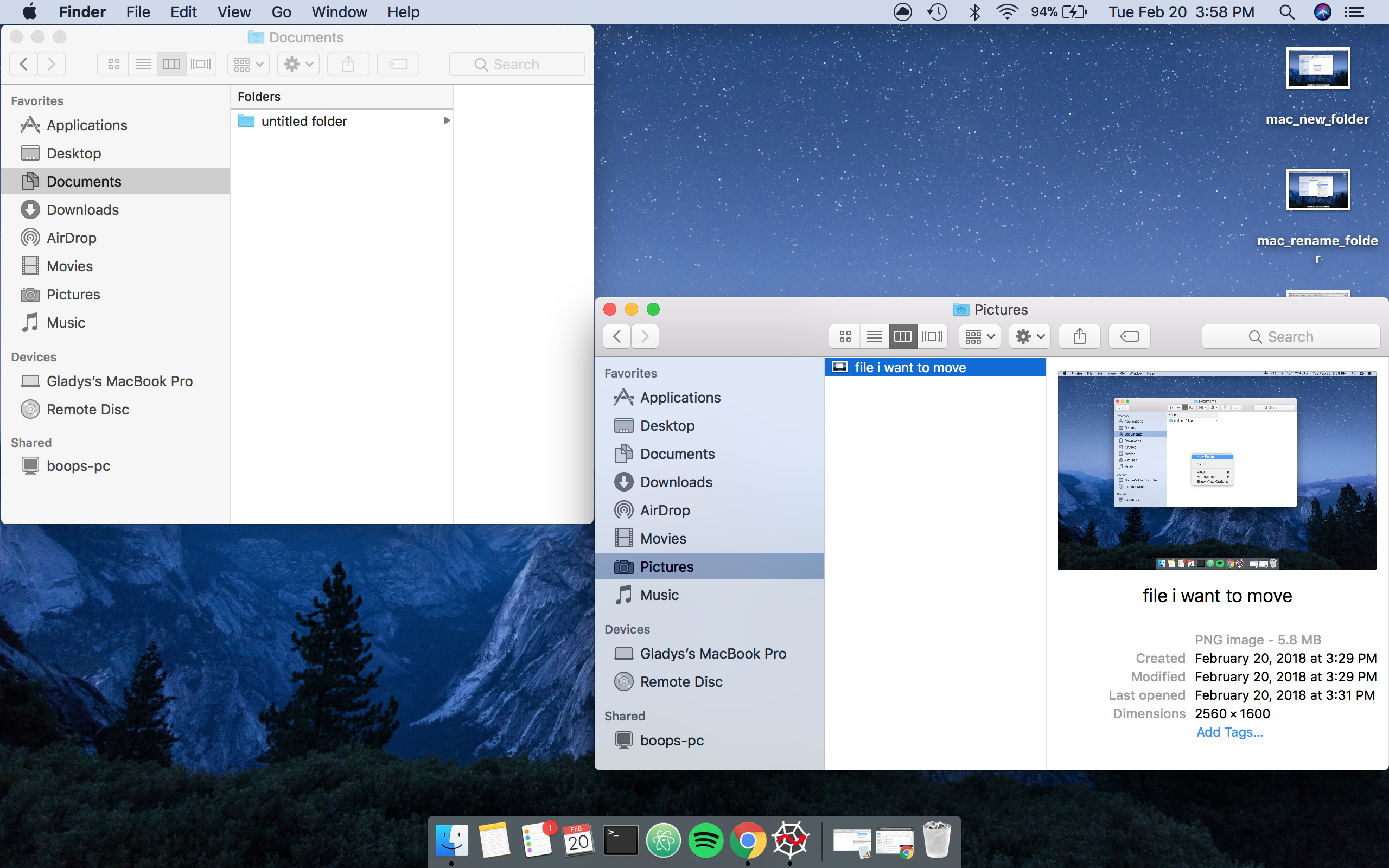Open Action gear menu in Pictures window
The width and height of the screenshot is (1389, 868).
(1030, 336)
